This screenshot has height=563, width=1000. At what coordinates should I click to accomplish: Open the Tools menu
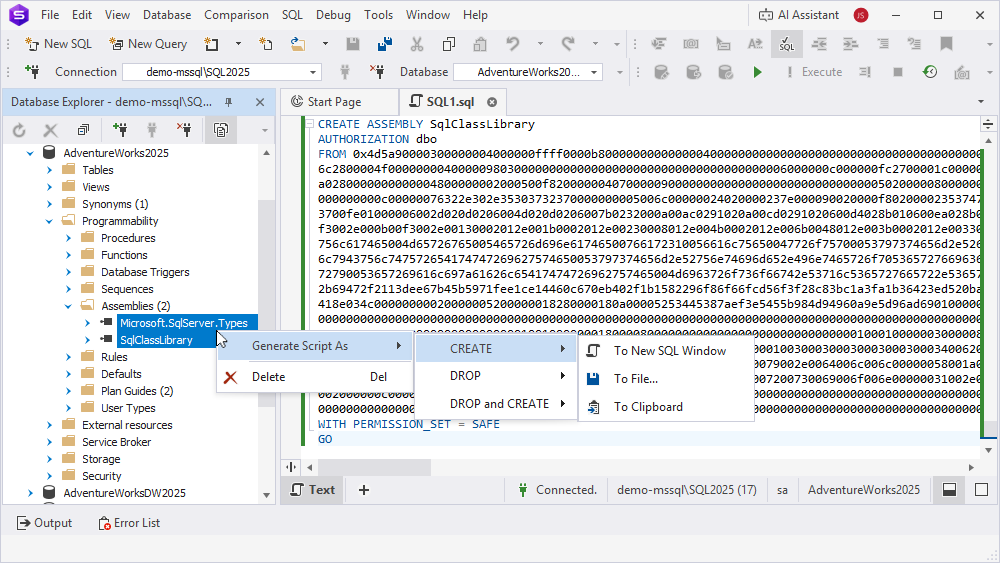click(x=378, y=15)
